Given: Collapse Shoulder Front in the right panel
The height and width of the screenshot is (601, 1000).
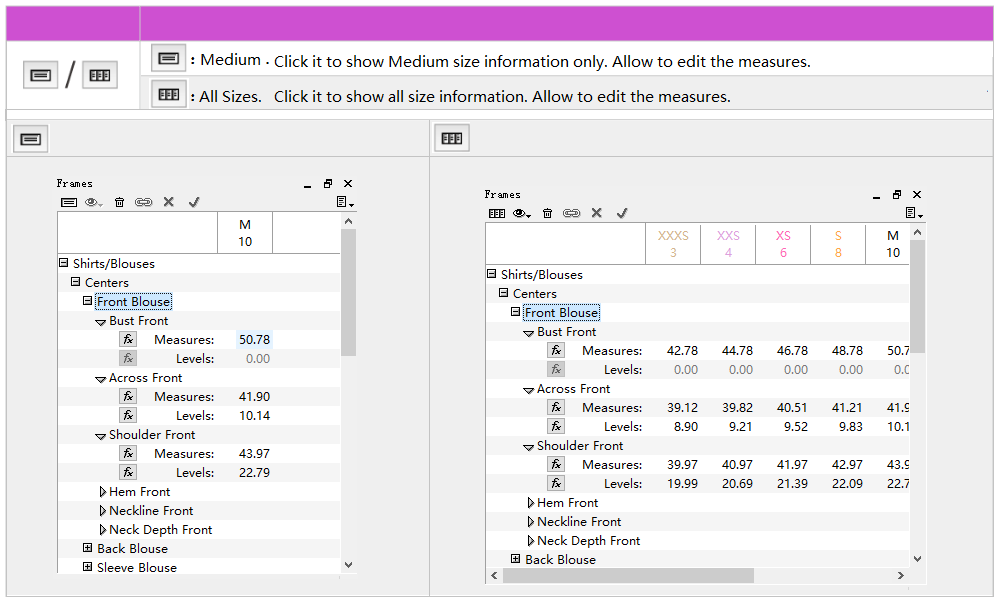Looking at the screenshot, I should point(529,447).
